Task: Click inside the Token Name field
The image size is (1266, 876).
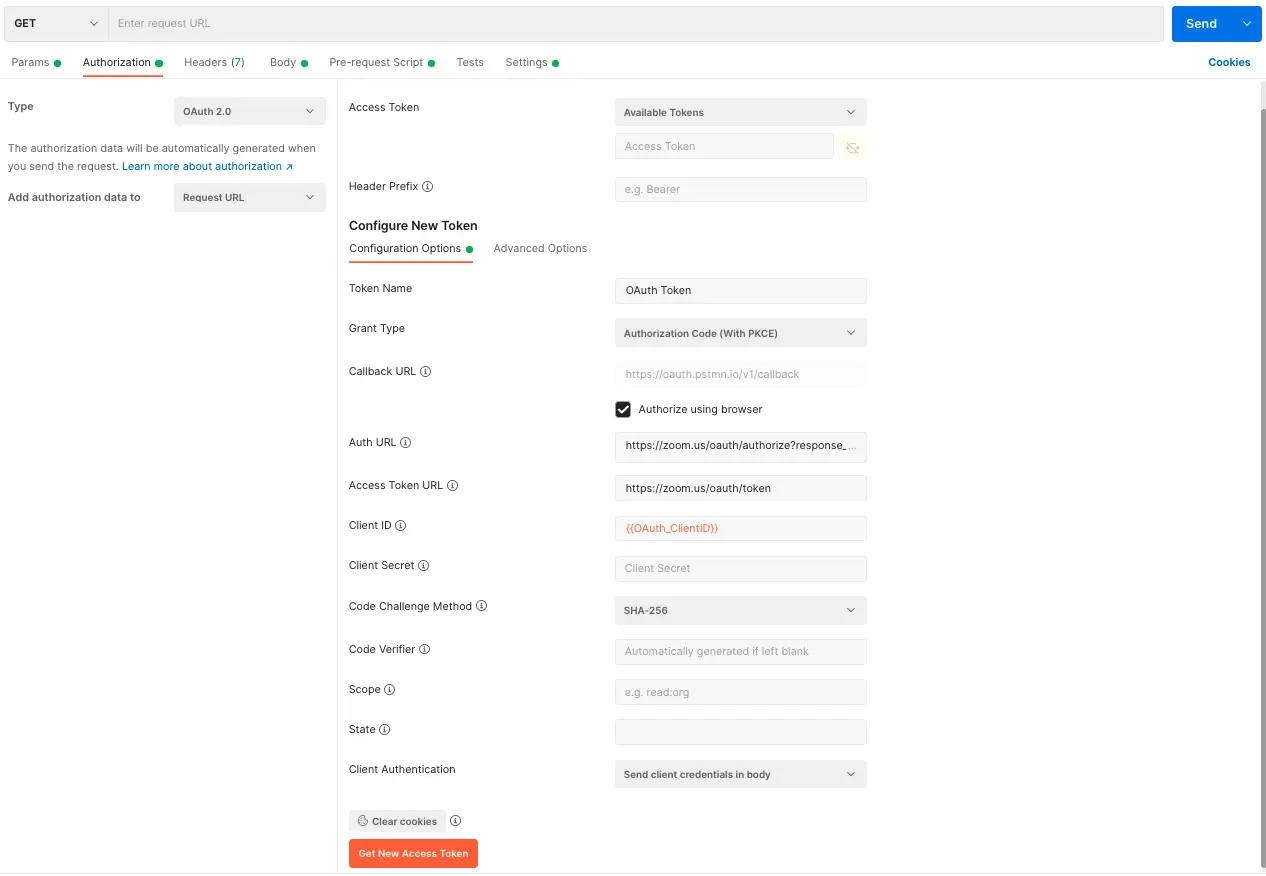Action: click(740, 290)
